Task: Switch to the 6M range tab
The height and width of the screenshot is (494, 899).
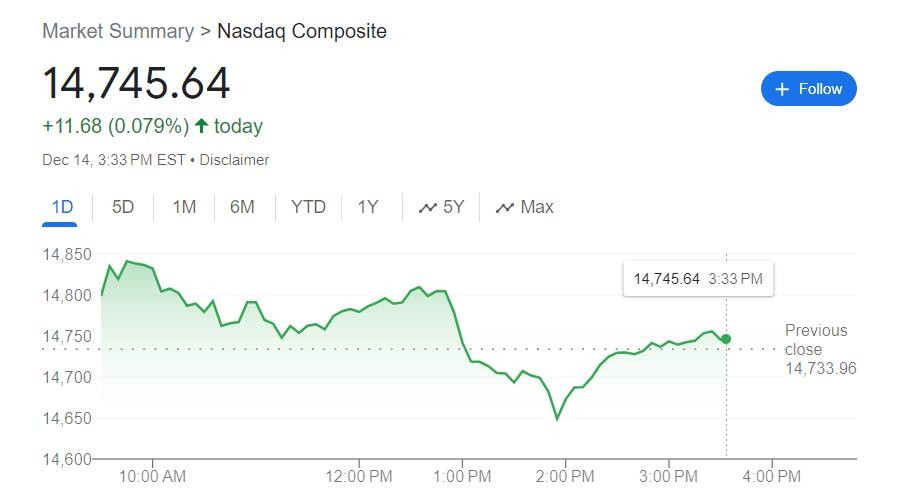Action: (242, 207)
